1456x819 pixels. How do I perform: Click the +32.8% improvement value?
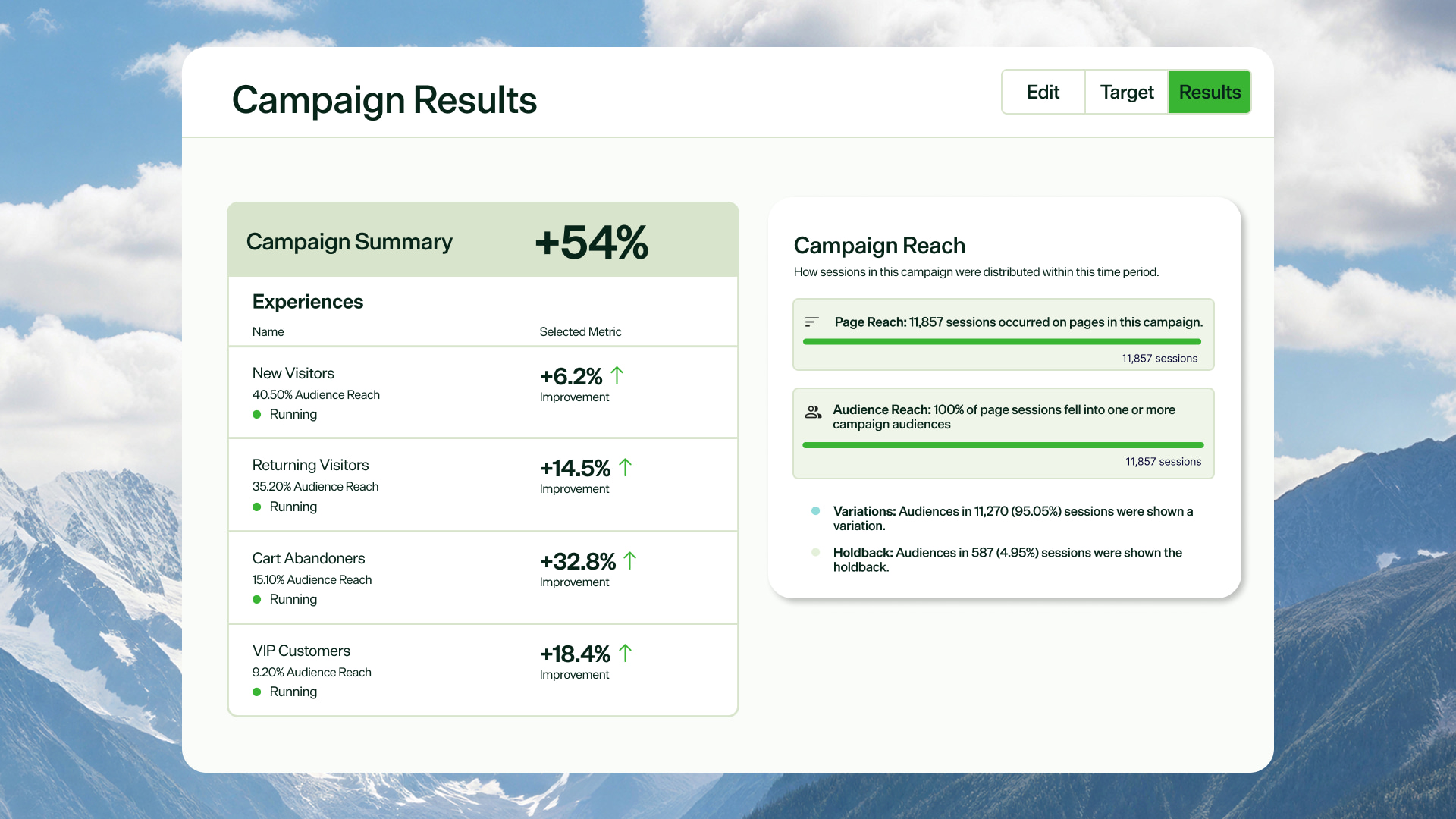point(578,561)
